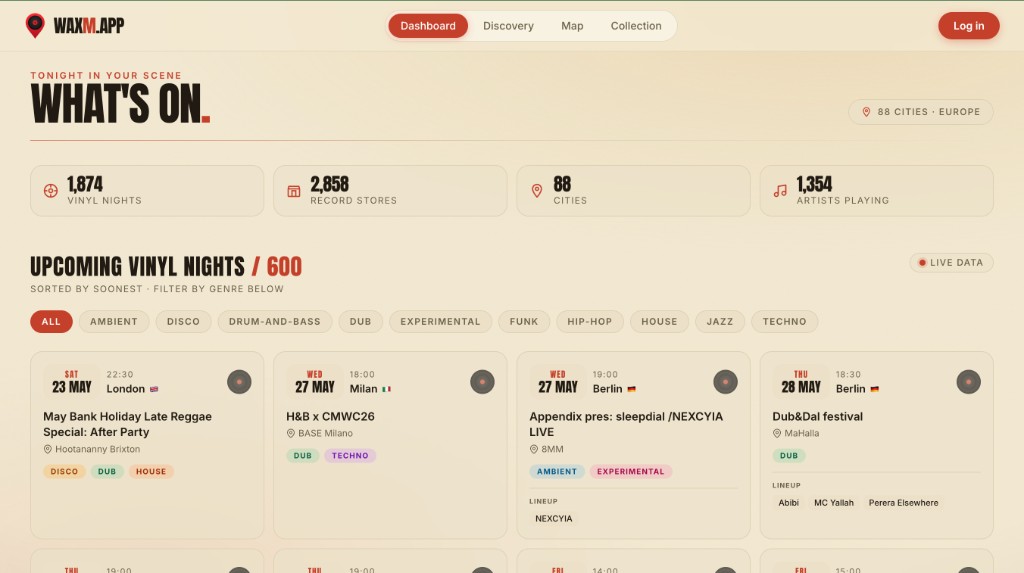Filter by TECHNO genre chip
The height and width of the screenshot is (573, 1024).
[784, 321]
